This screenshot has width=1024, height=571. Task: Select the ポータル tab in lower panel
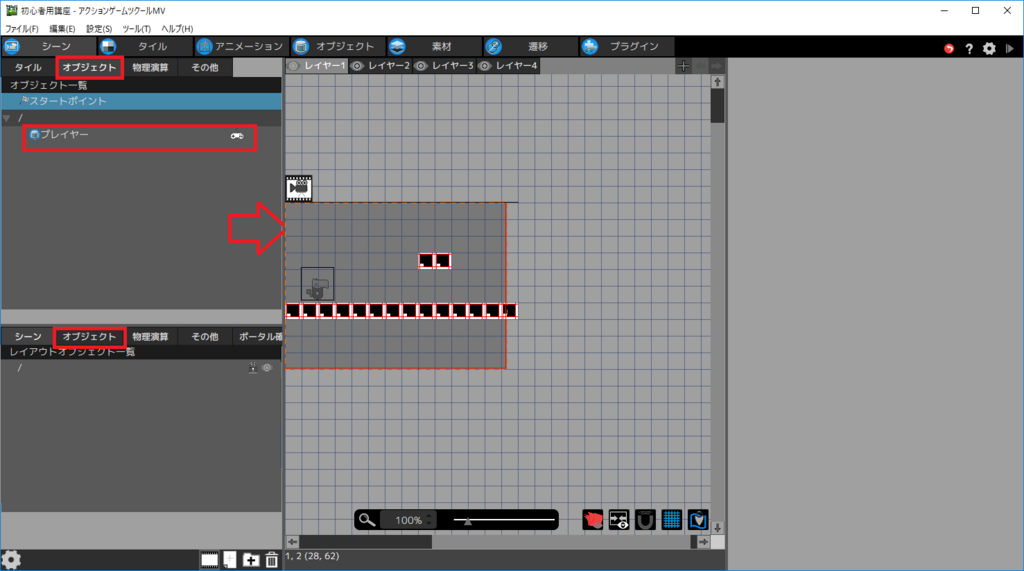[x=259, y=336]
